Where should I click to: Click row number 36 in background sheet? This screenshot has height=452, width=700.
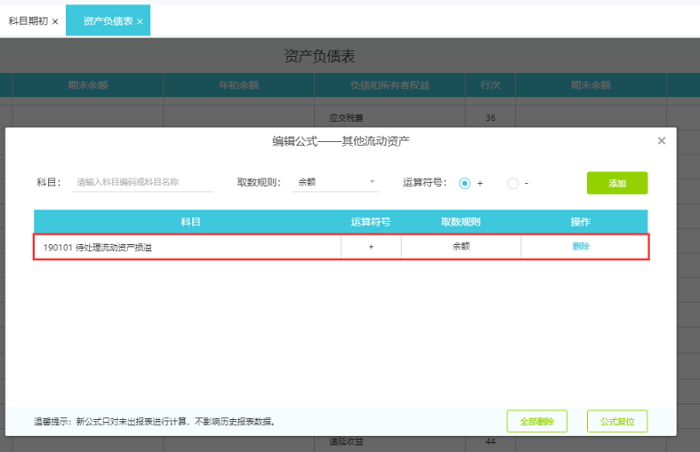pos(490,118)
